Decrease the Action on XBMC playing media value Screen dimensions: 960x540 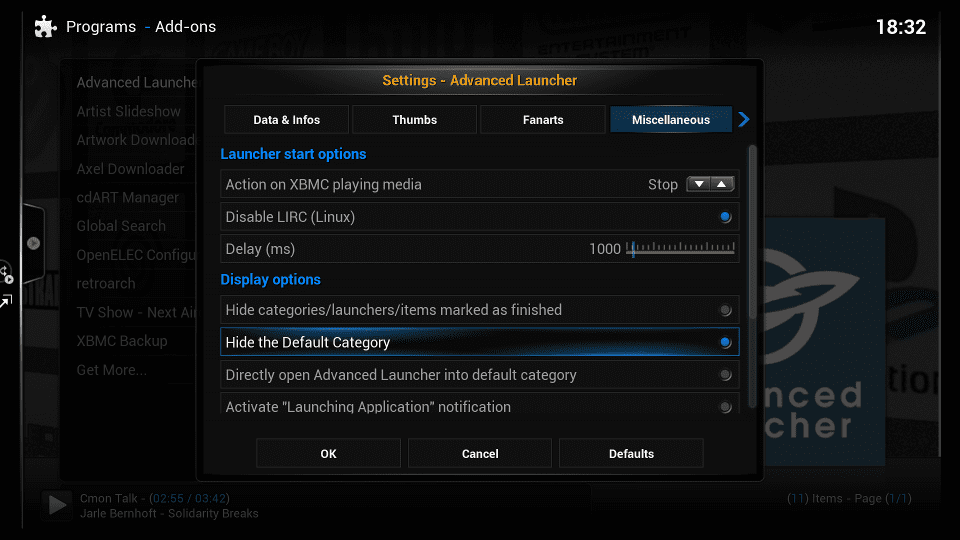click(699, 184)
